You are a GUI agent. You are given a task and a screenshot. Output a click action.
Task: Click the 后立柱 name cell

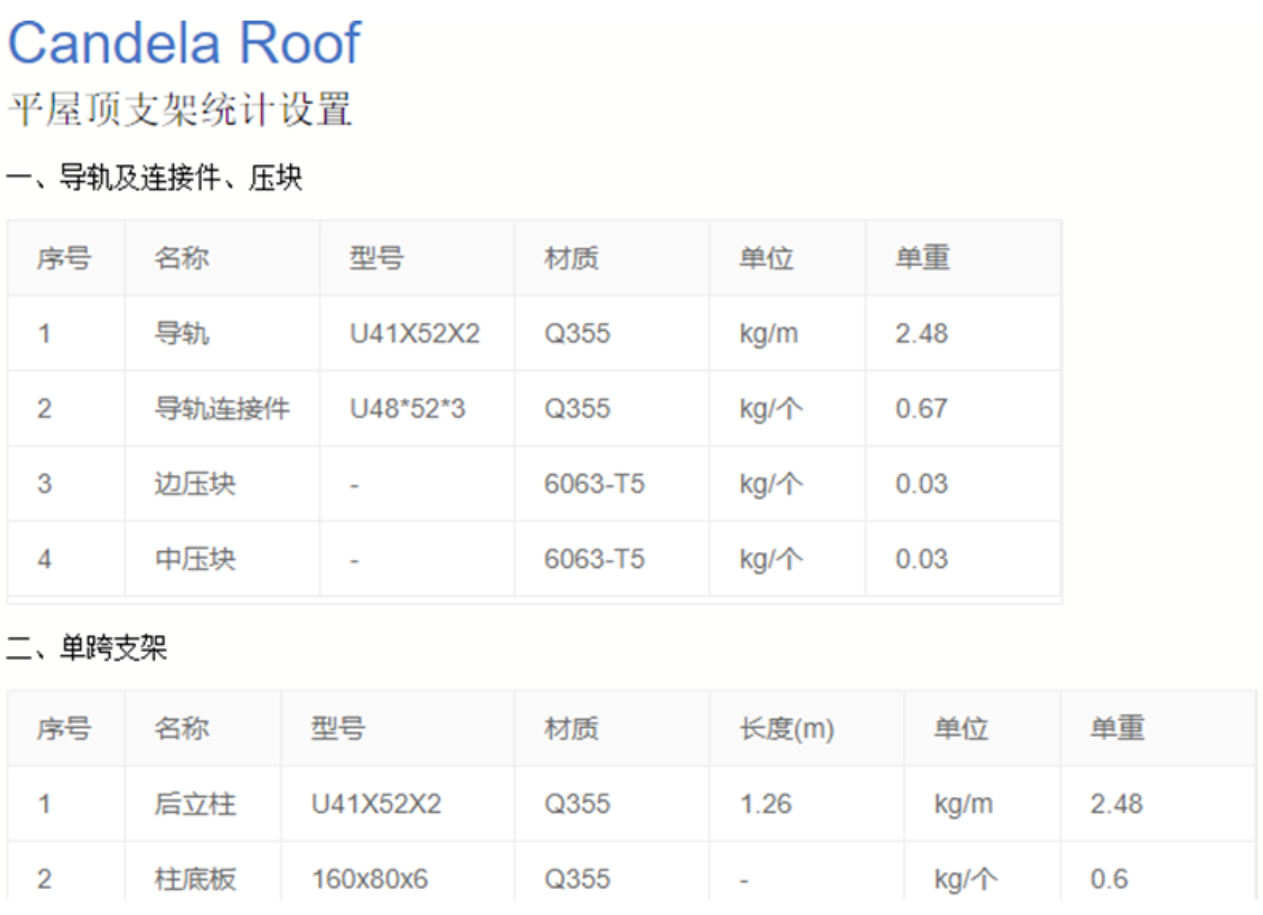195,804
